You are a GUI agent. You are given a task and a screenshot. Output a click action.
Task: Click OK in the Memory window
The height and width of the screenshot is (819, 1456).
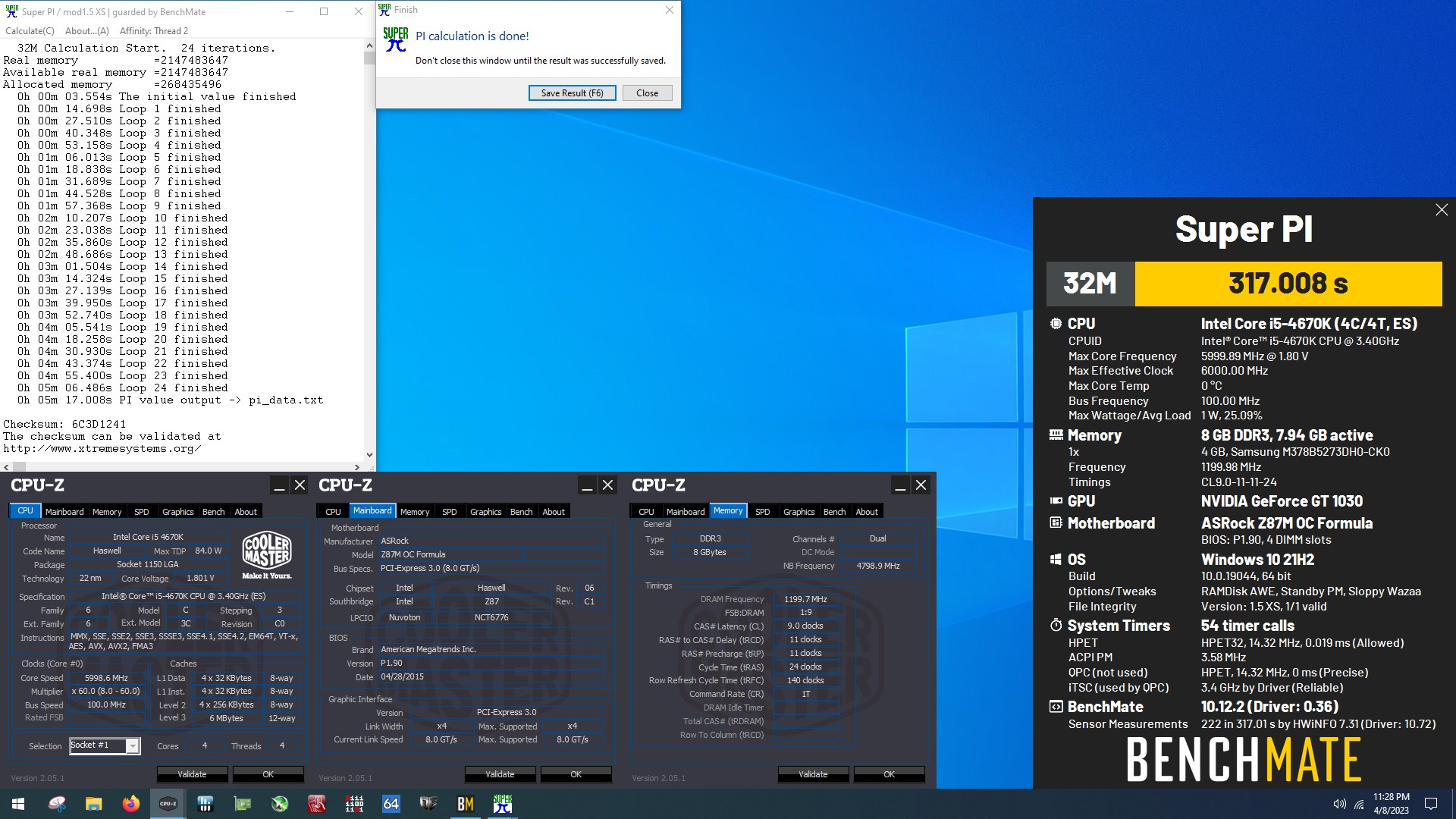(889, 774)
